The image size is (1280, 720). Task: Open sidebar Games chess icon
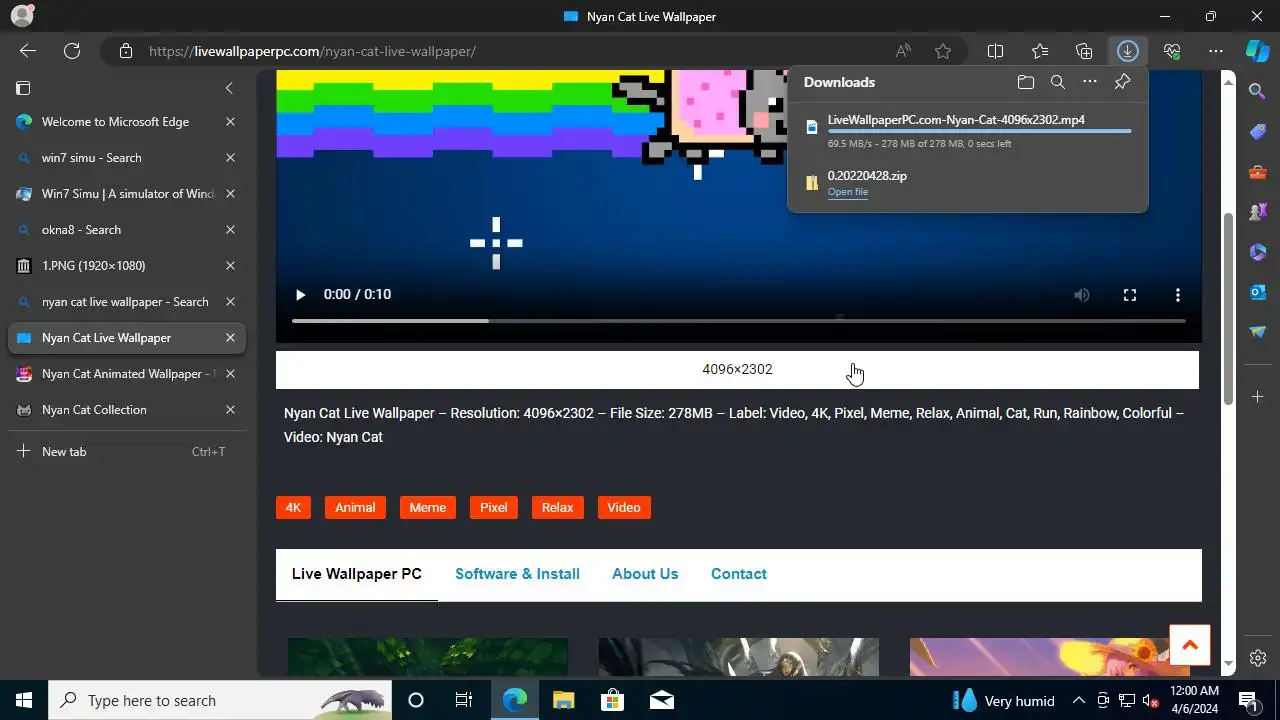tap(1258, 211)
